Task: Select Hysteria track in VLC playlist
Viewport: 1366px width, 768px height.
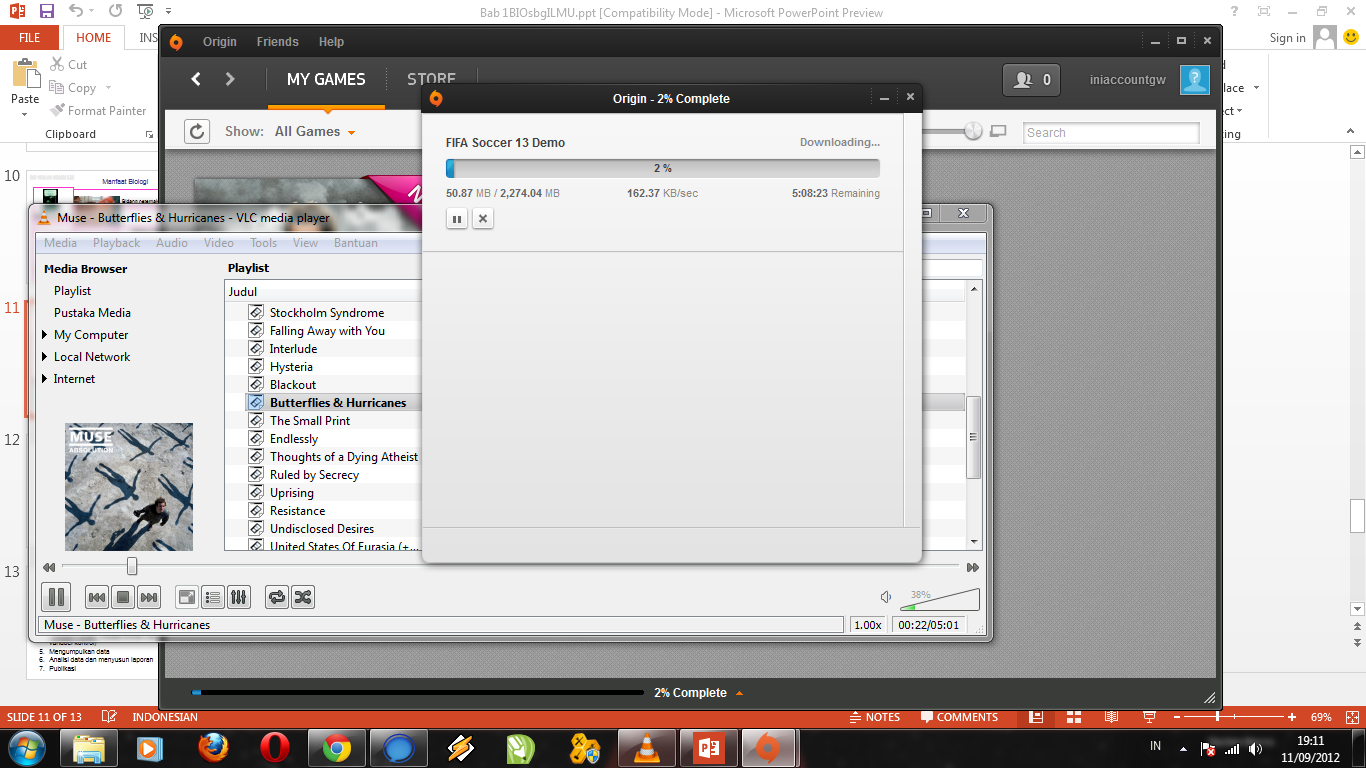Action: [291, 367]
